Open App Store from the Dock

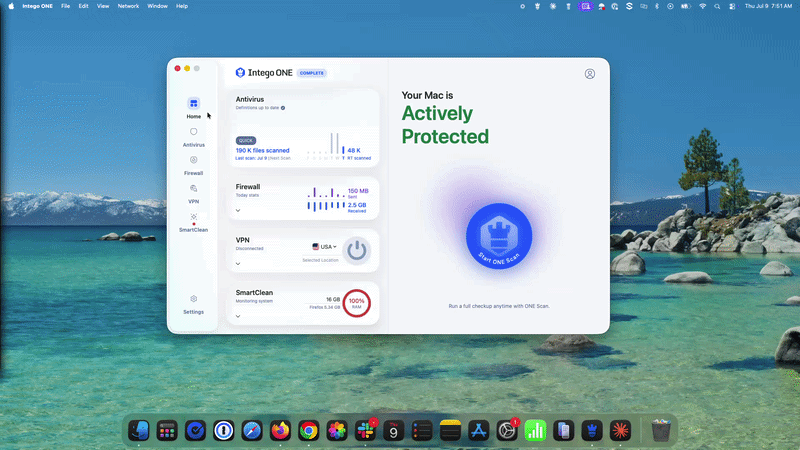pos(479,431)
